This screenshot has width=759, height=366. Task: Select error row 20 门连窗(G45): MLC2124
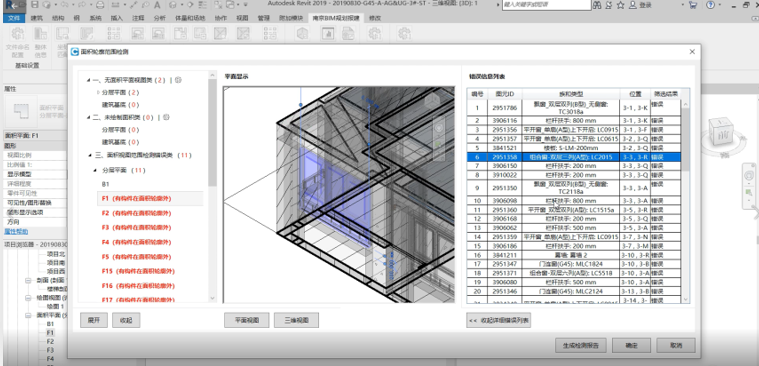click(574, 290)
